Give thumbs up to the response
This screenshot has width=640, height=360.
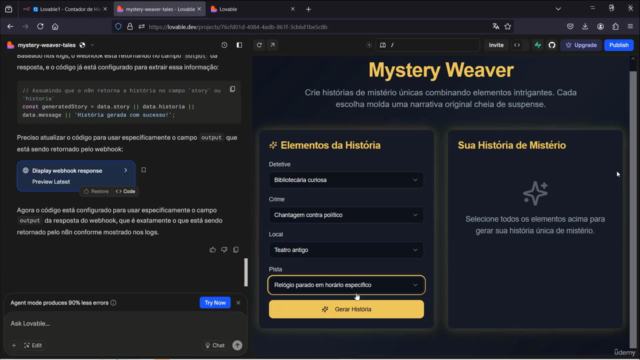click(x=213, y=249)
